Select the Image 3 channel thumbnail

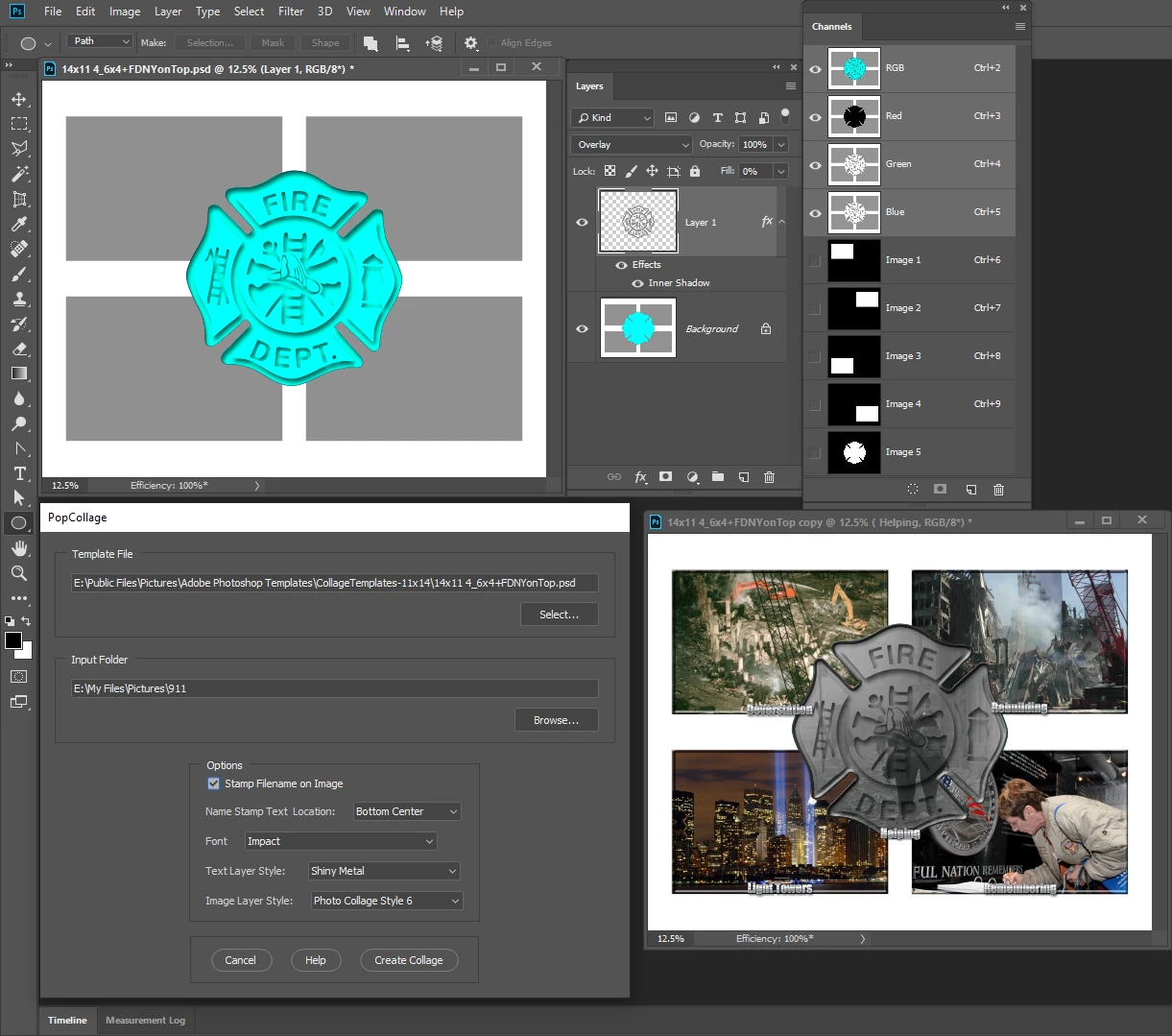coord(854,356)
